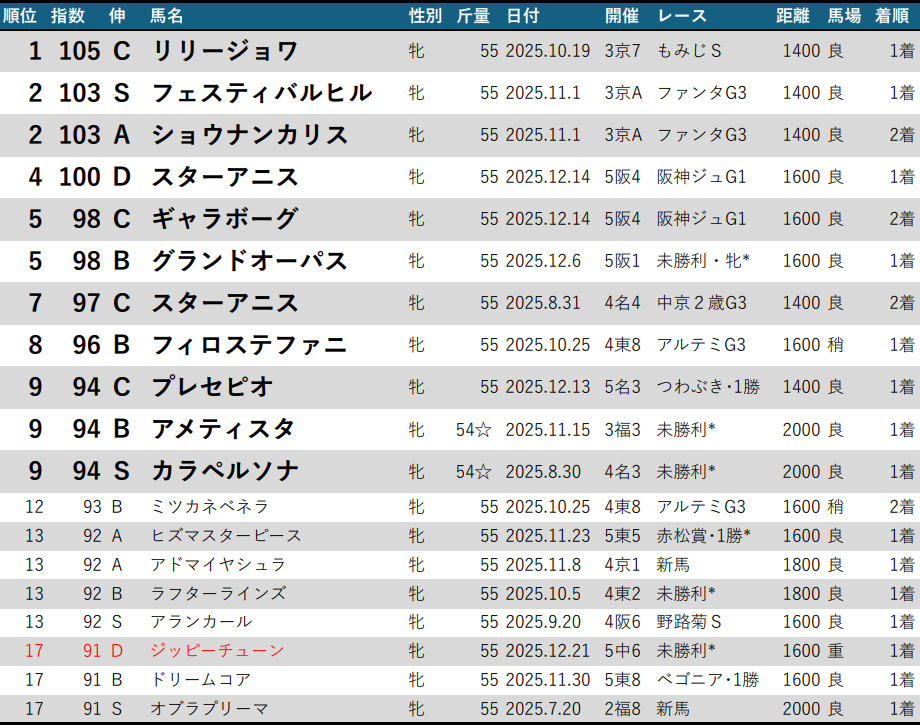The width and height of the screenshot is (920, 725).
Task: Click horse name オブラプリーマ
Action: pyautogui.click(x=209, y=709)
